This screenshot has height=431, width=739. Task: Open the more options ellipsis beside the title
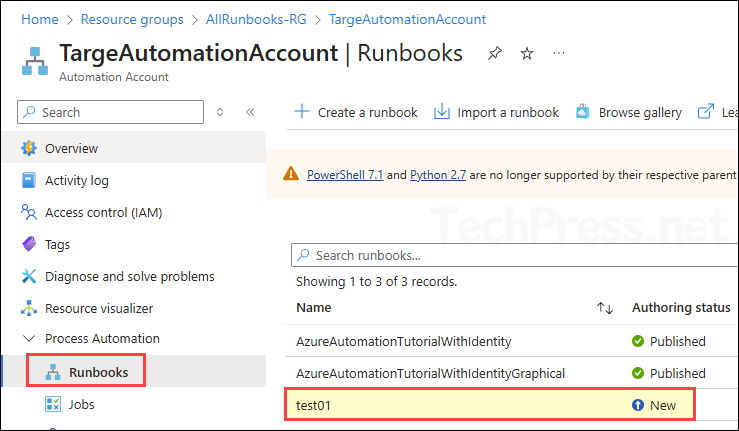coord(558,53)
